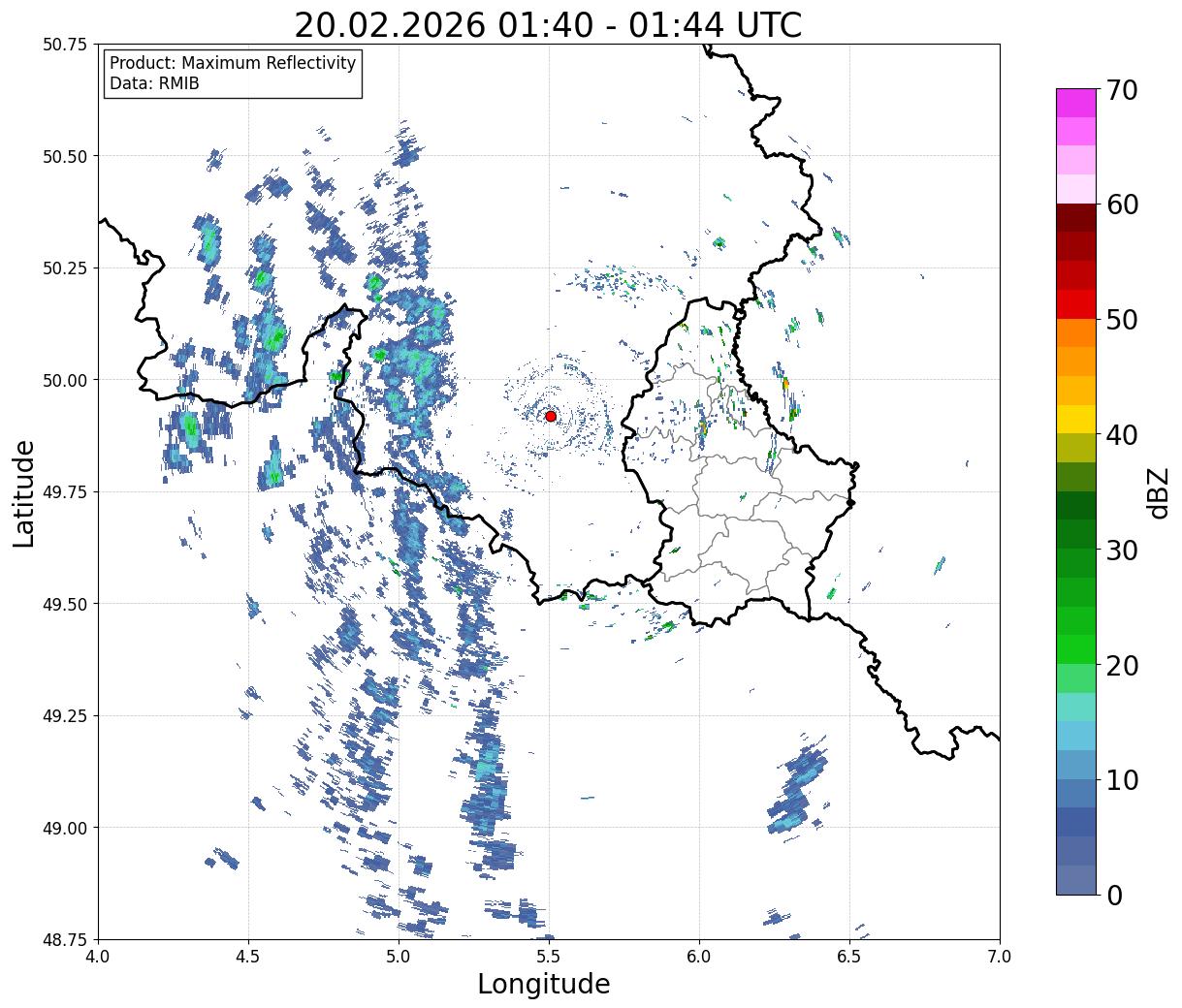This screenshot has height=1008, width=1182.
Task: Click the colorbar tick label 40
Action: coord(1122,435)
